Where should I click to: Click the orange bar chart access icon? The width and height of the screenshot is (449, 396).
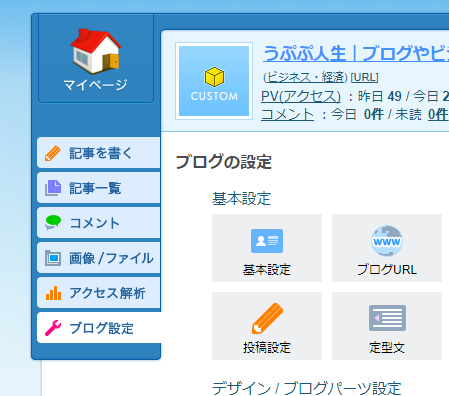point(53,293)
